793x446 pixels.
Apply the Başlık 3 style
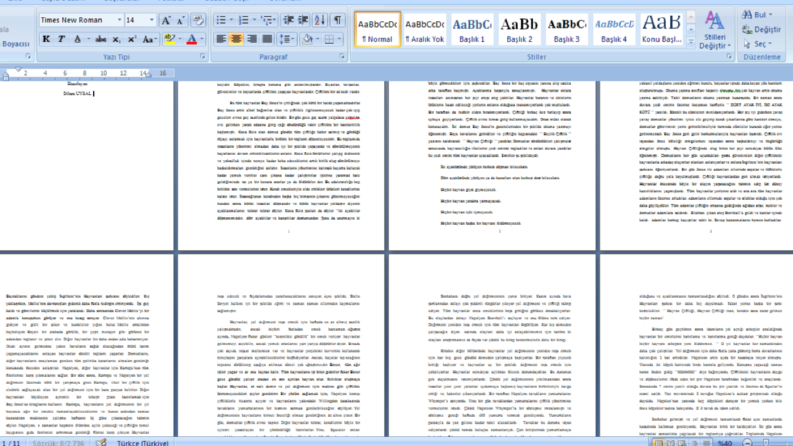click(x=566, y=30)
